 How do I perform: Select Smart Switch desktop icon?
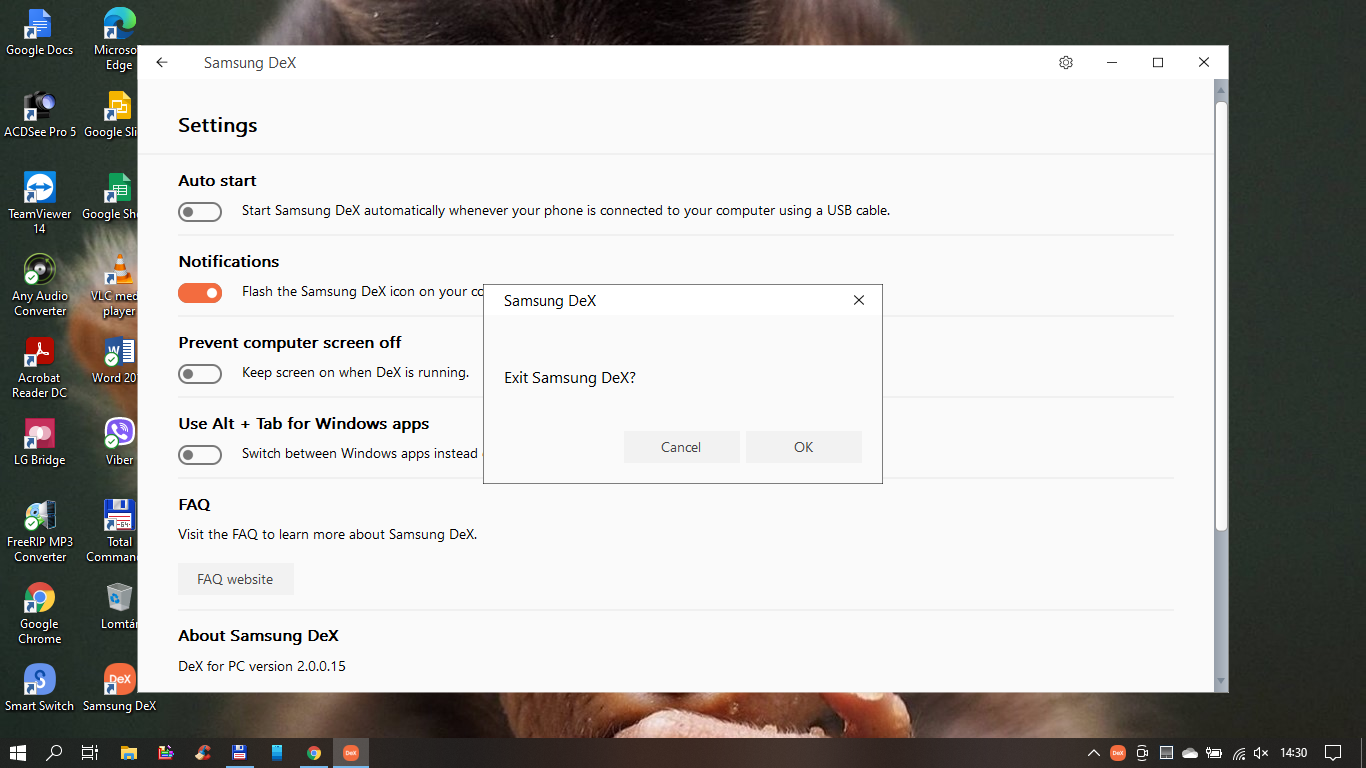[39, 688]
